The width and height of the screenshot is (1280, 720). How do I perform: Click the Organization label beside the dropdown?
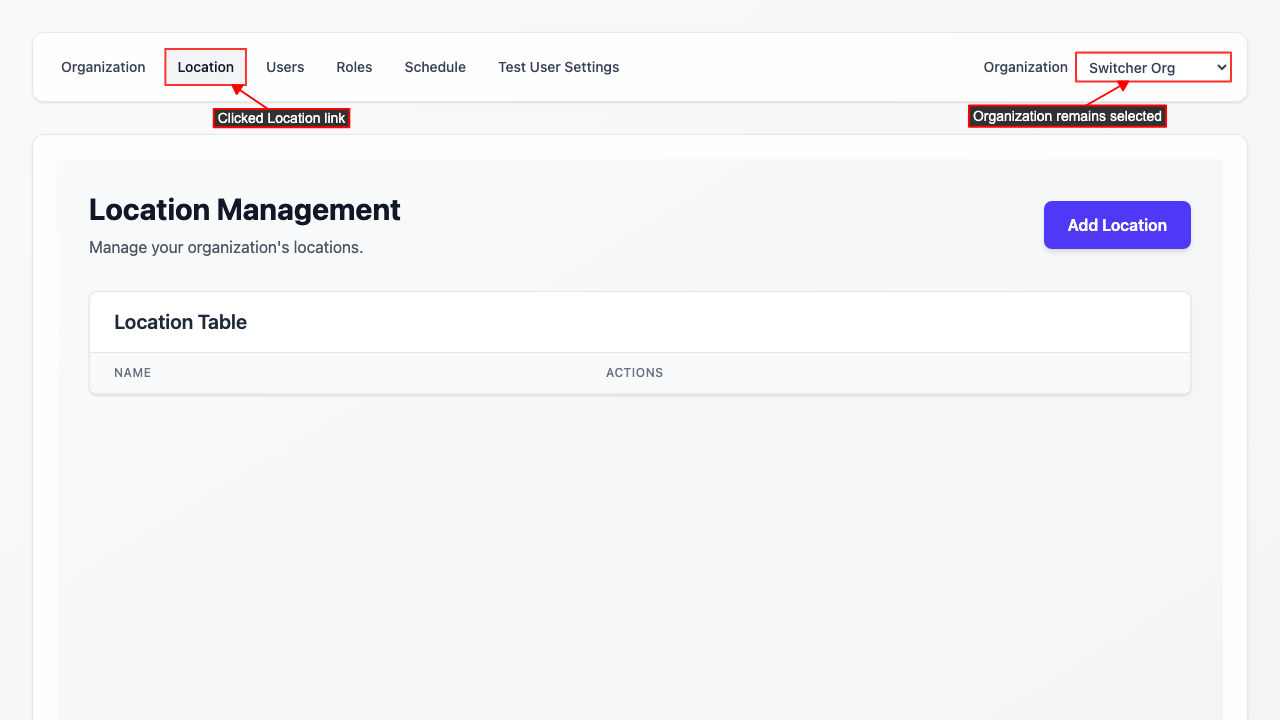tap(1025, 67)
